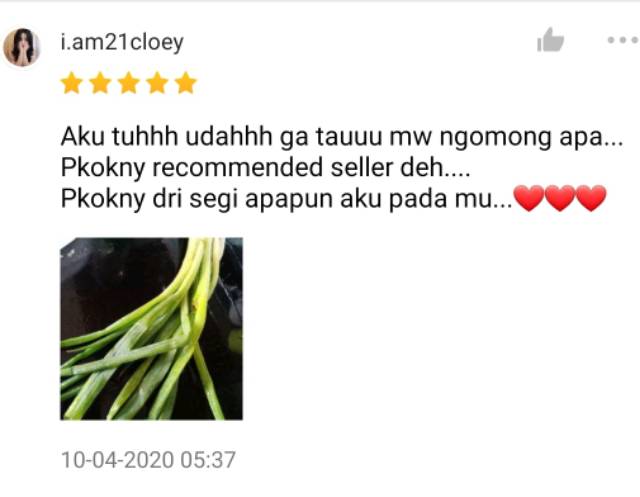
Task: Open the green vegetable review photo
Action: point(151,328)
